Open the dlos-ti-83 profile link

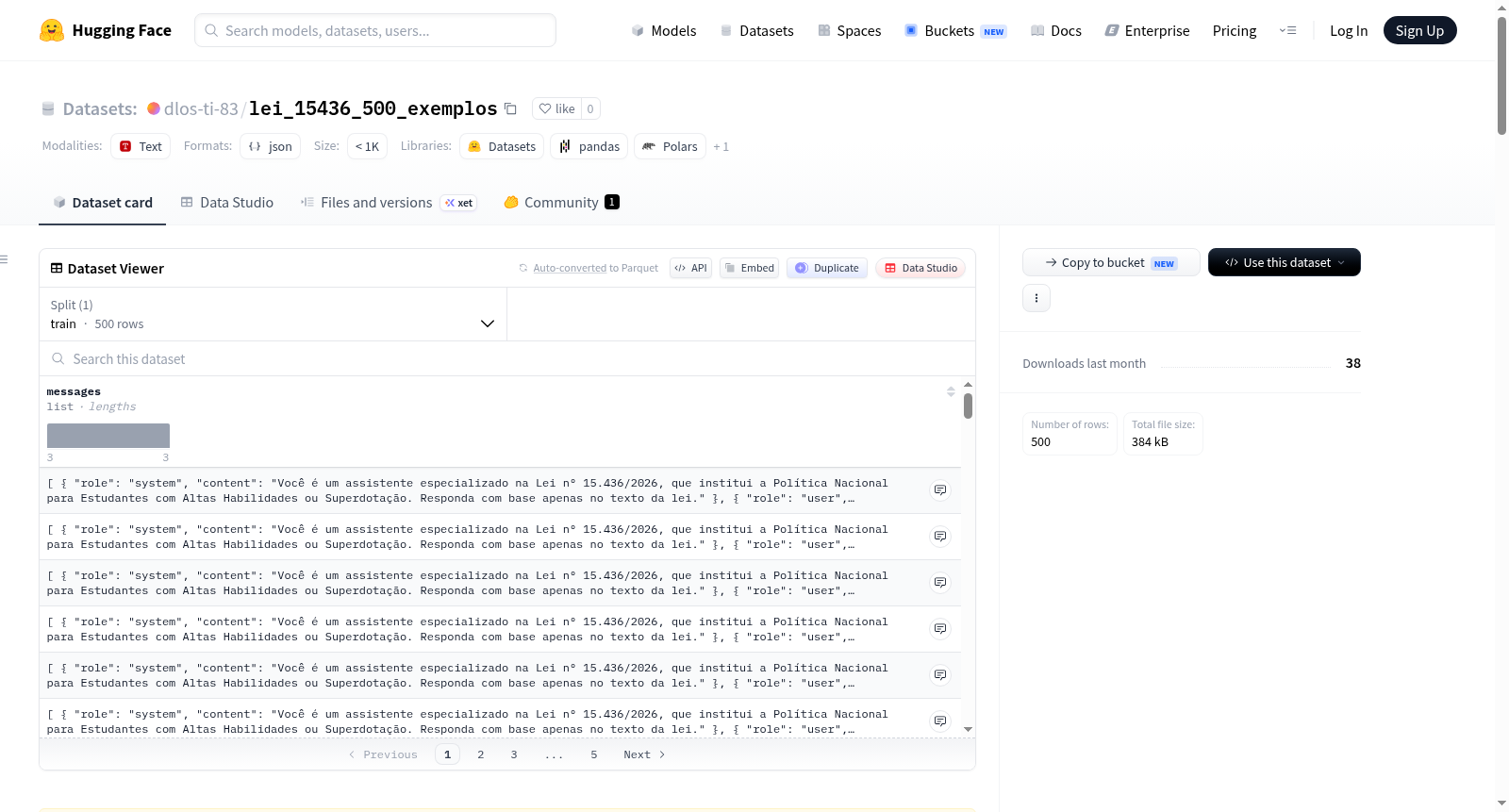[201, 109]
